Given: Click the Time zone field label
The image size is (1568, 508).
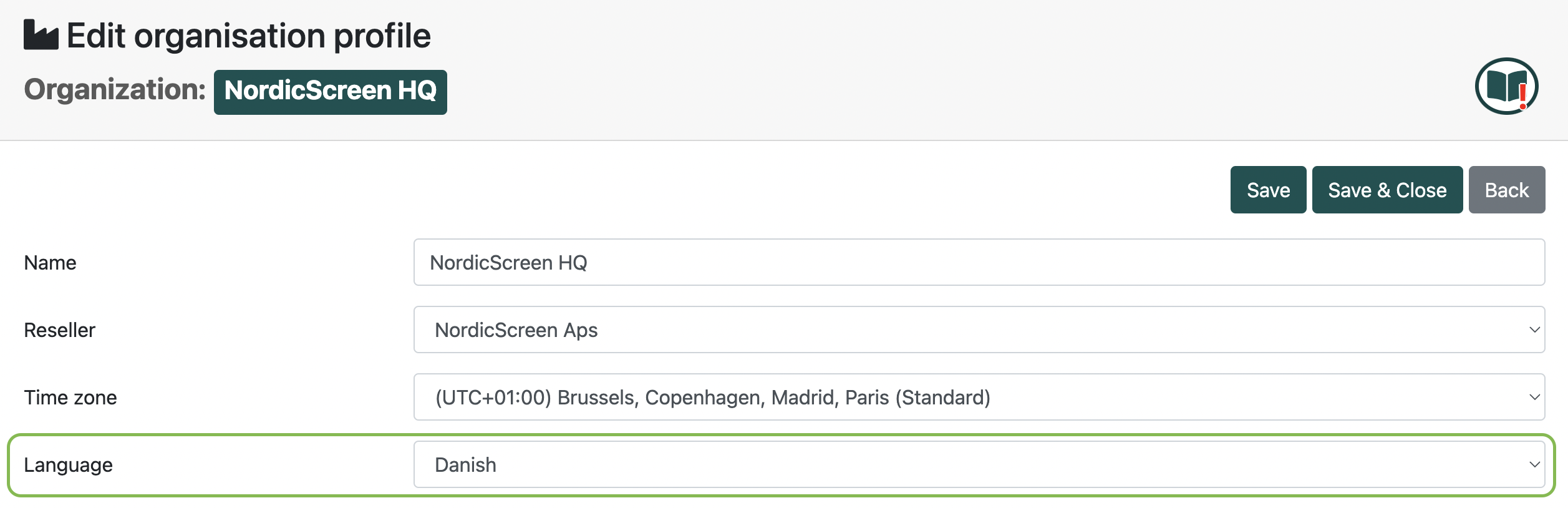Looking at the screenshot, I should click(x=70, y=398).
